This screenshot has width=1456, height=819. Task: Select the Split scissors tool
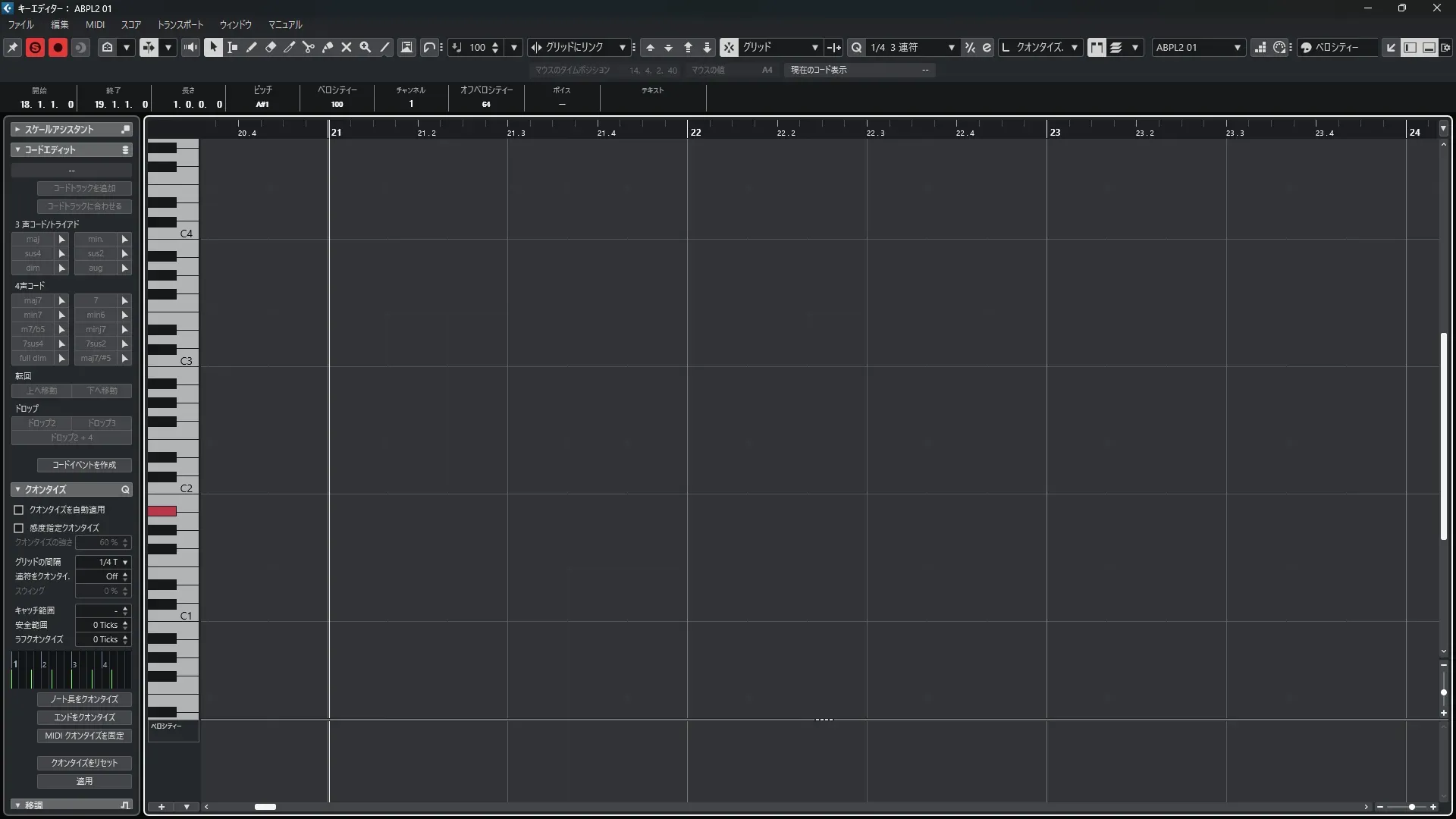tap(309, 47)
